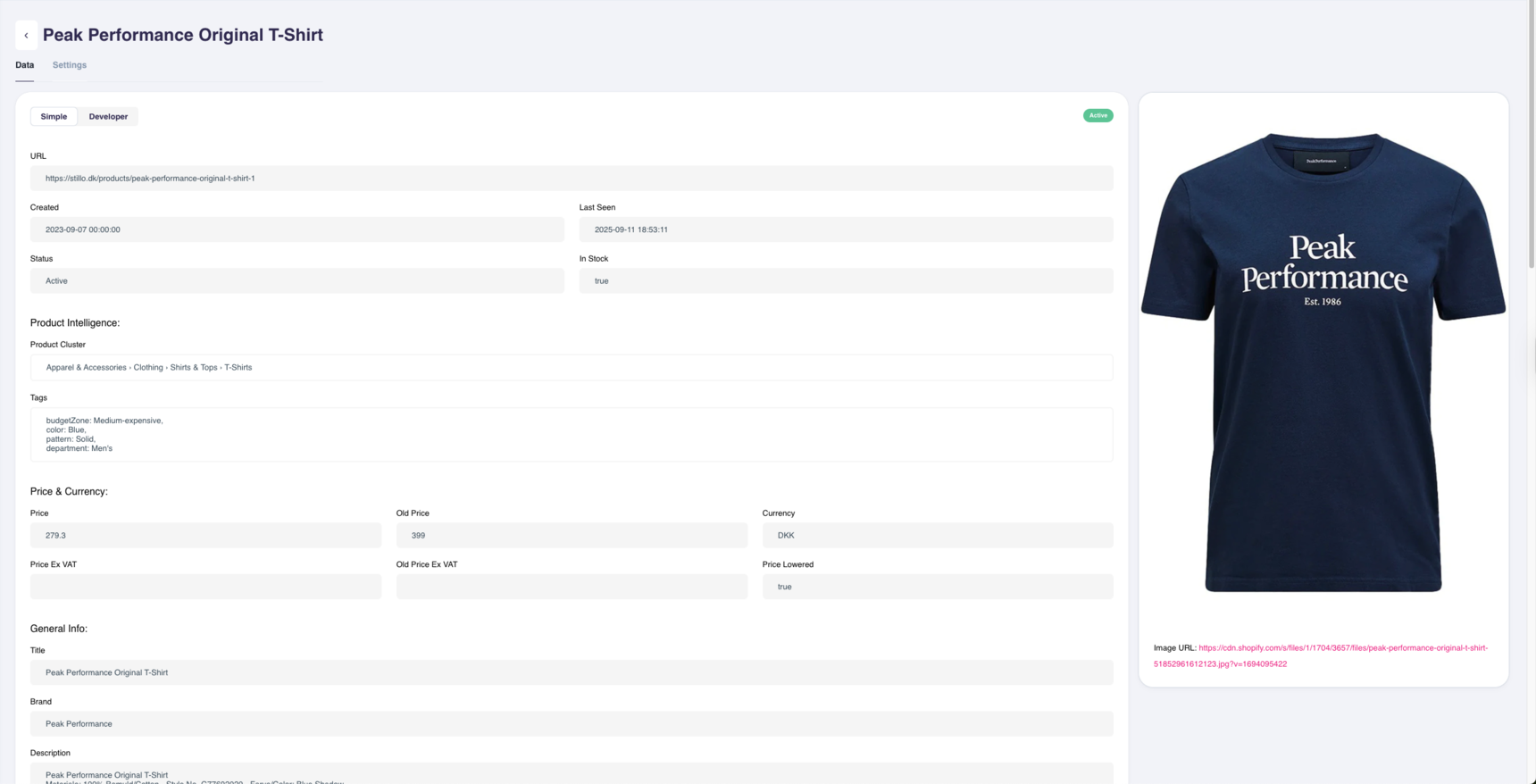The width and height of the screenshot is (1536, 784).
Task: Click the Product Cluster category box
Action: (x=572, y=367)
